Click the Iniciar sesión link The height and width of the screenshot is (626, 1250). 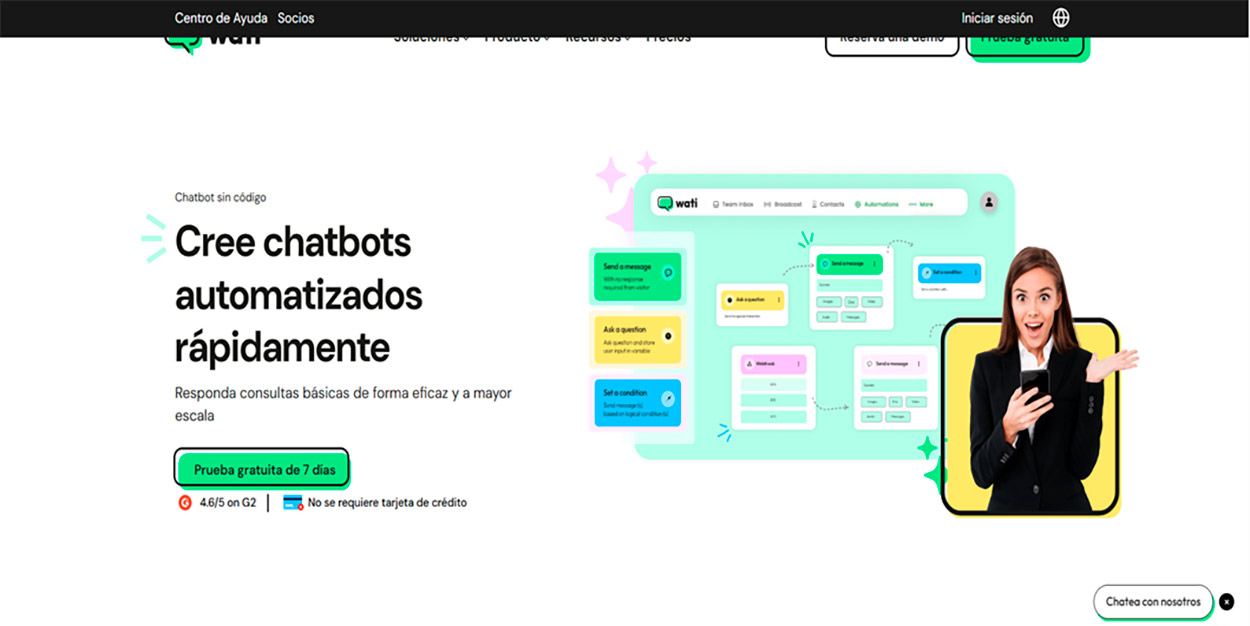point(997,18)
